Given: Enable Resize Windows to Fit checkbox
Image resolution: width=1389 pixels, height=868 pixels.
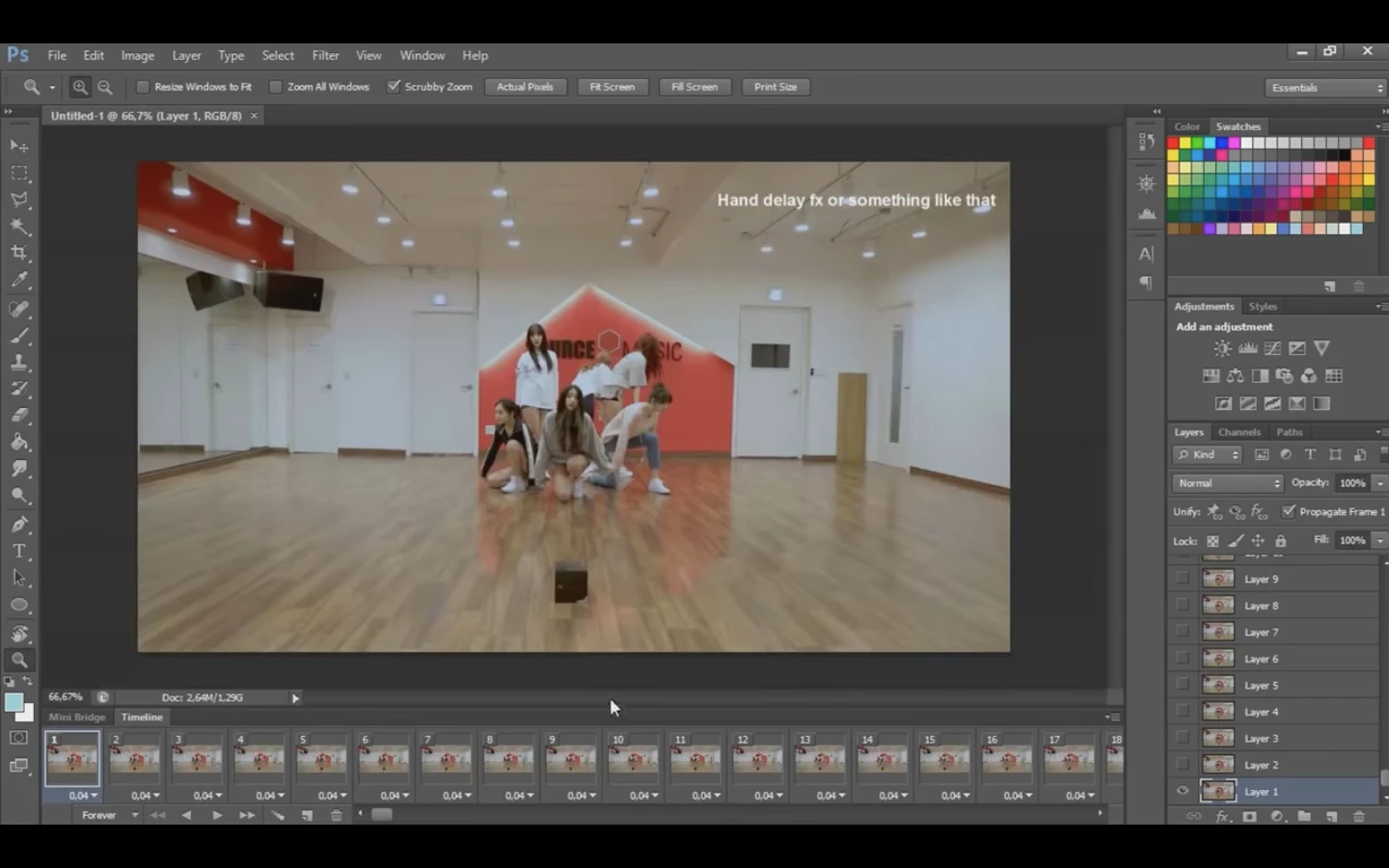Looking at the screenshot, I should (x=143, y=87).
